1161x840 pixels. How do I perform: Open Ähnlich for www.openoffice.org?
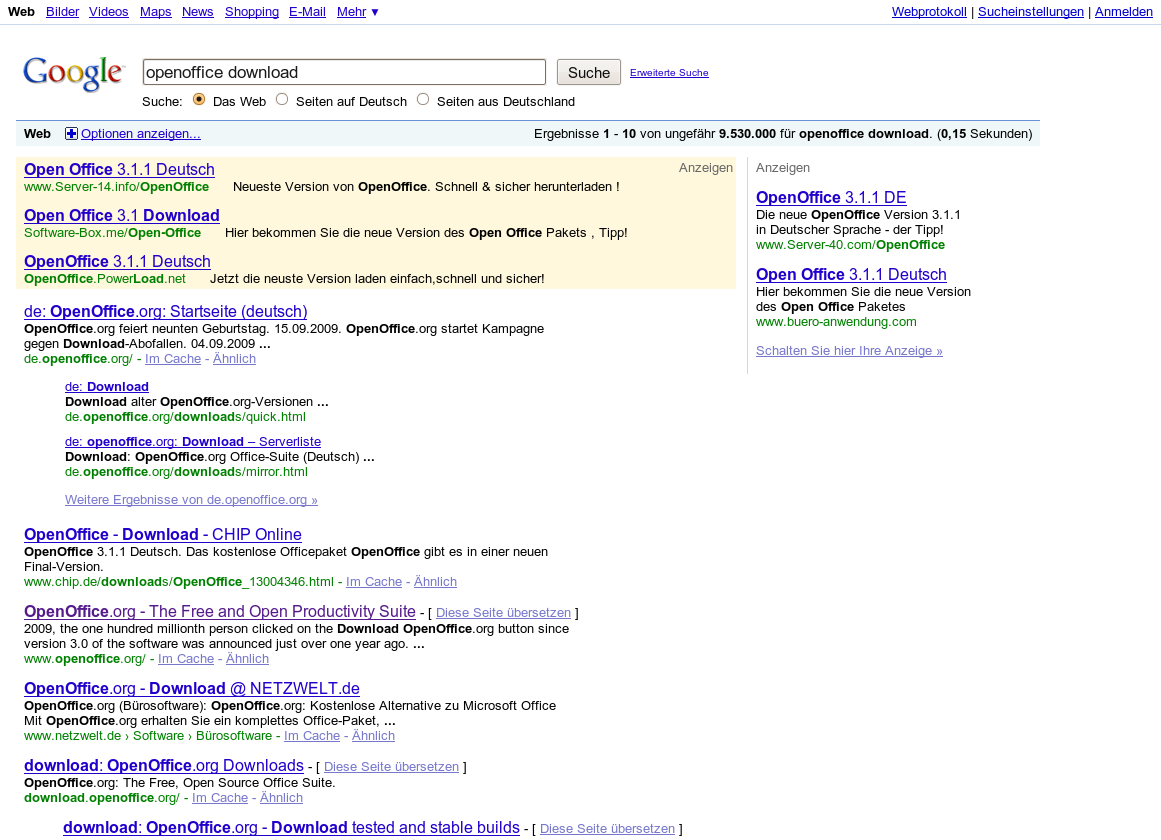pos(247,659)
